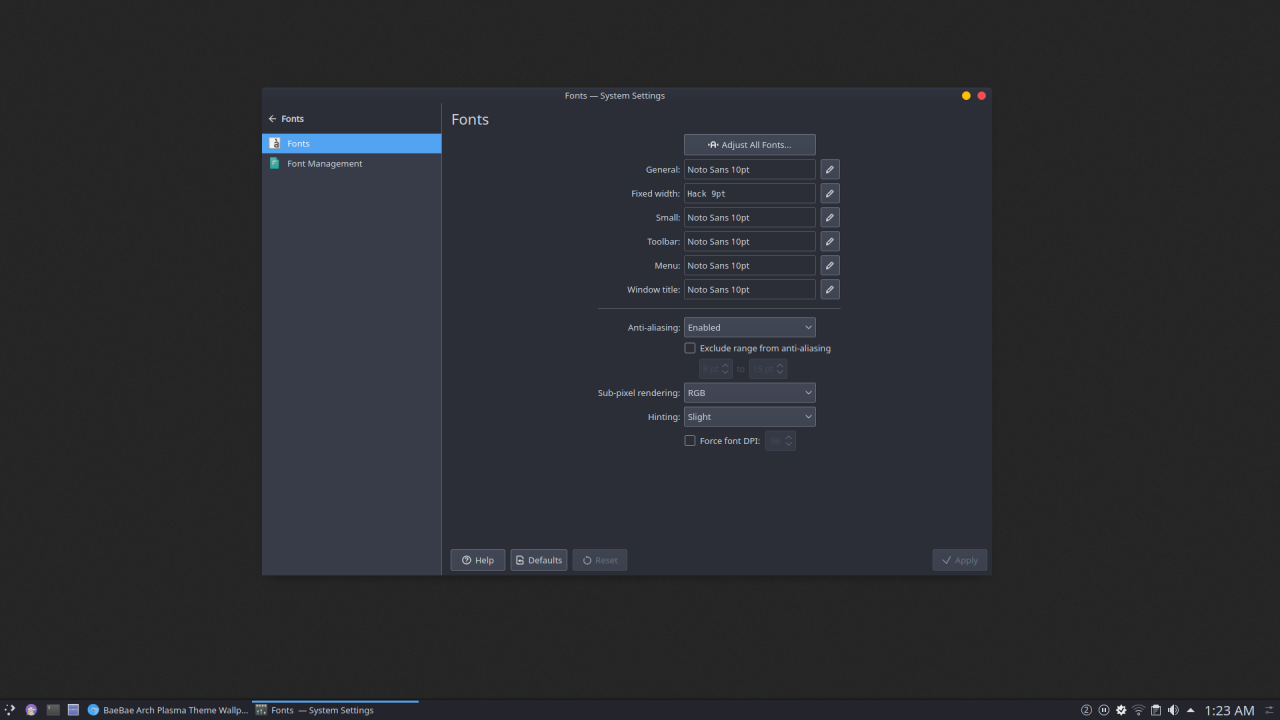Open the Anti-aliasing dropdown
Screen dimensions: 1280x720
[750, 327]
